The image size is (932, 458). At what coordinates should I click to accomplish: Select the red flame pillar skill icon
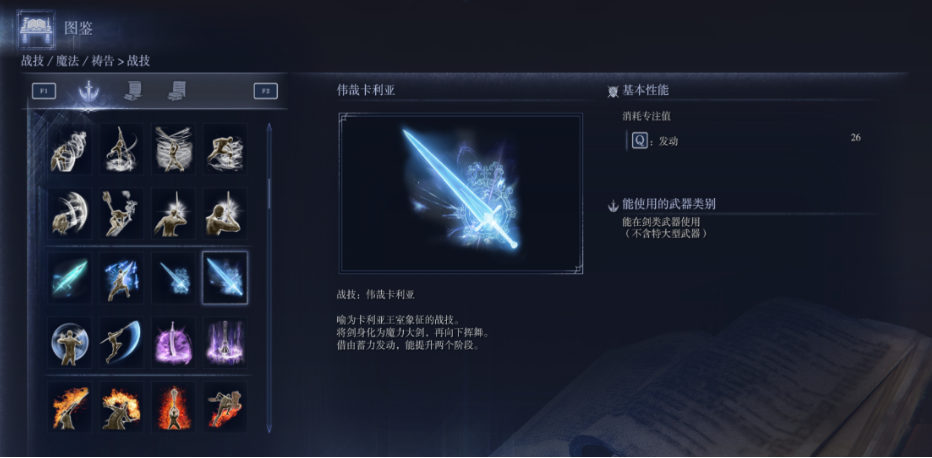[x=174, y=408]
